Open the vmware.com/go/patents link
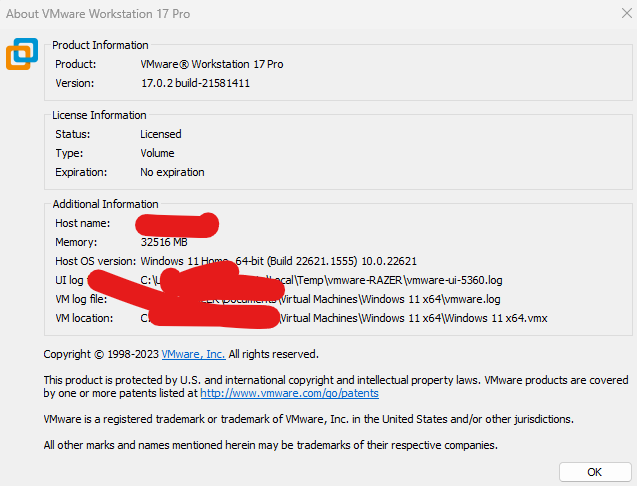Screen dimensions: 637x486 (x=289, y=393)
